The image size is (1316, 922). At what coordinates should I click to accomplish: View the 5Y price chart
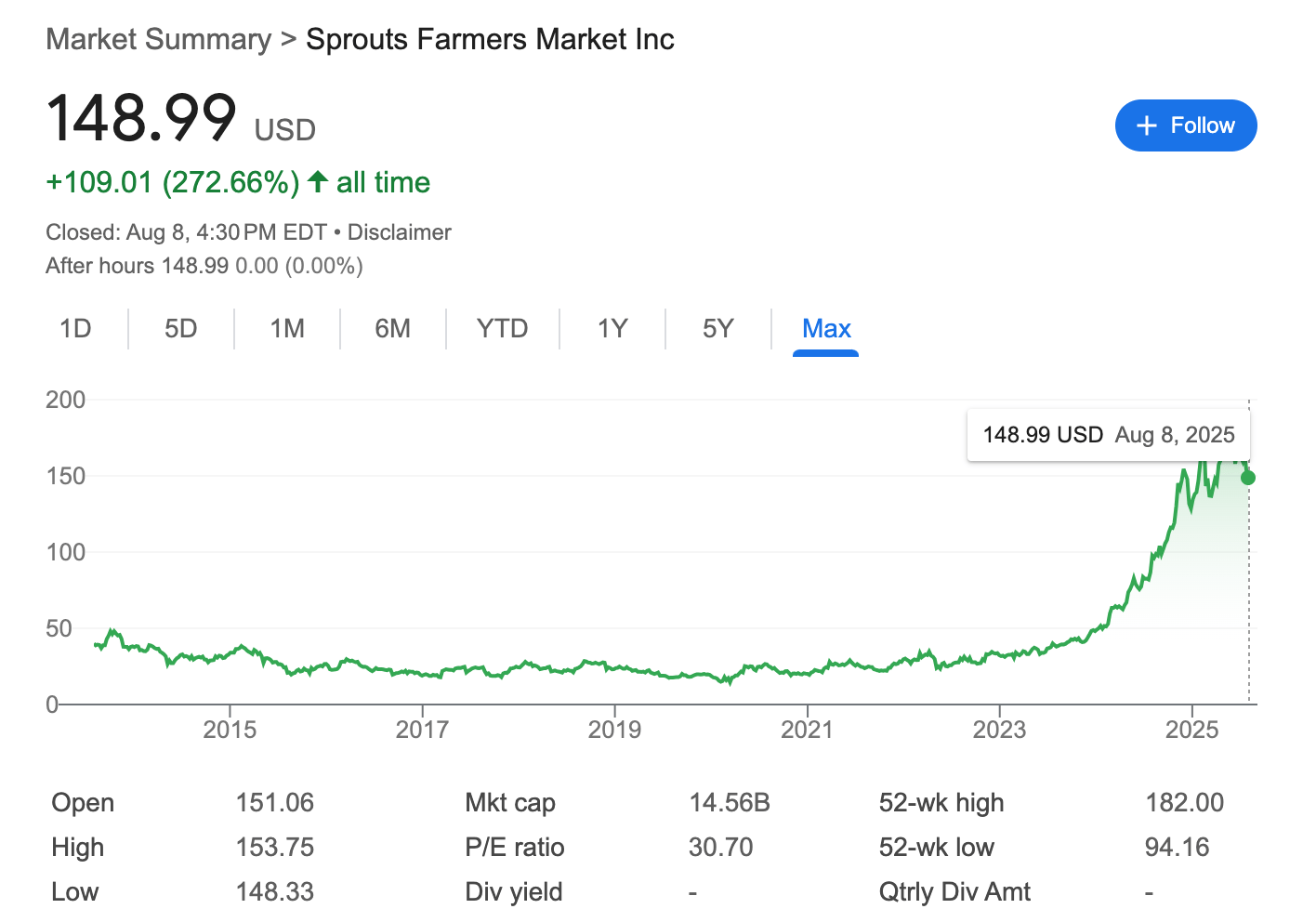point(717,329)
